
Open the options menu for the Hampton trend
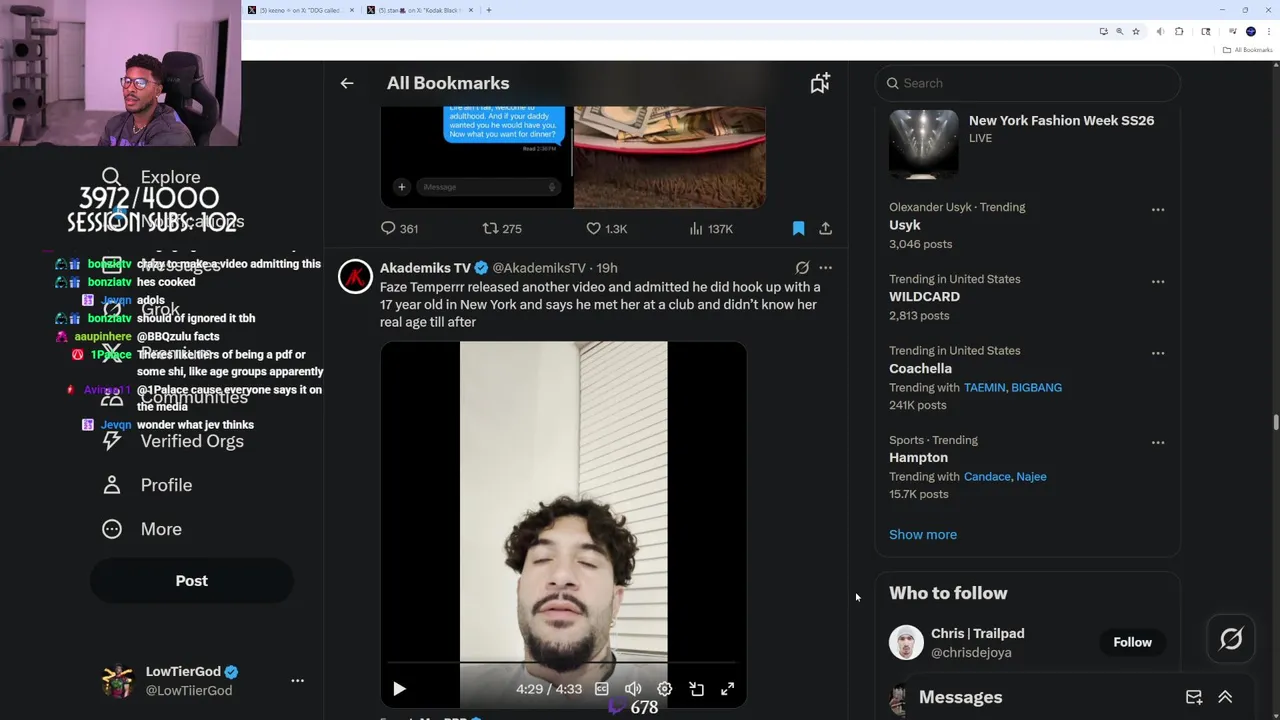click(x=1158, y=443)
